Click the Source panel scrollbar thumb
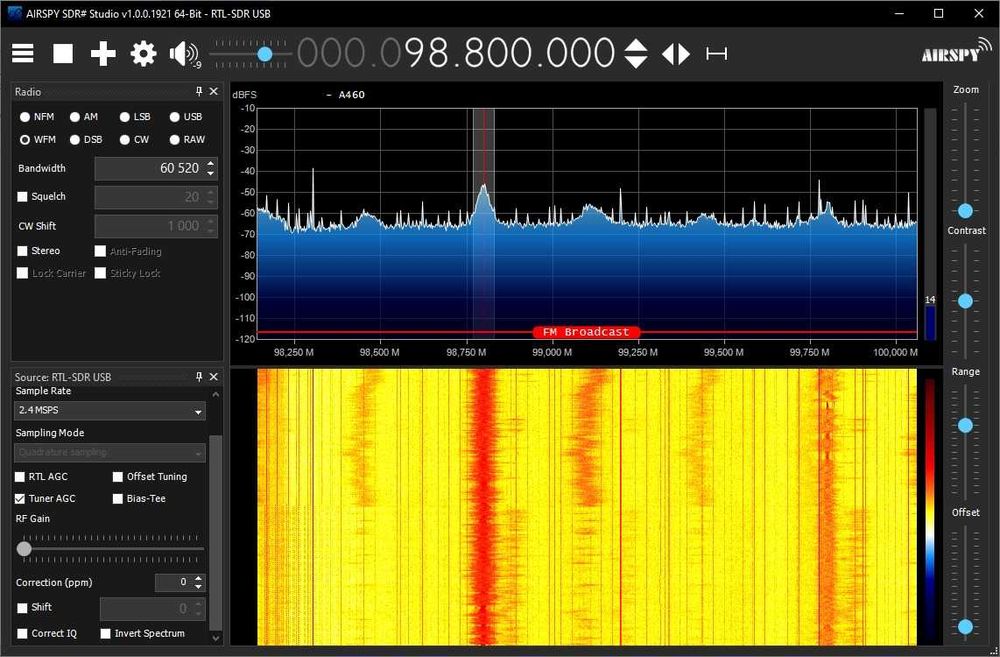The image size is (1000, 657). click(216, 531)
